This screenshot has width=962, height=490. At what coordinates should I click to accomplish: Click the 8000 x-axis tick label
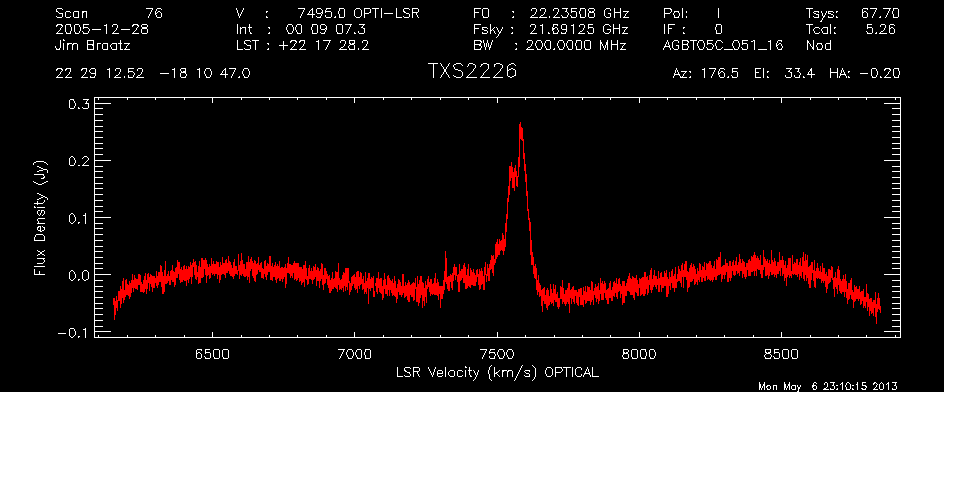tap(639, 354)
